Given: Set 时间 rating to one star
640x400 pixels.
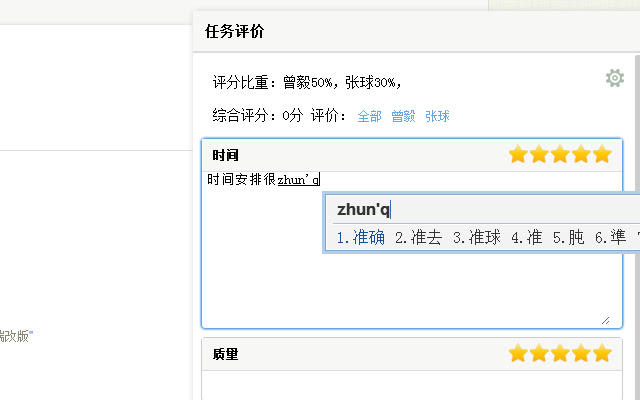Looking at the screenshot, I should click(x=518, y=155).
